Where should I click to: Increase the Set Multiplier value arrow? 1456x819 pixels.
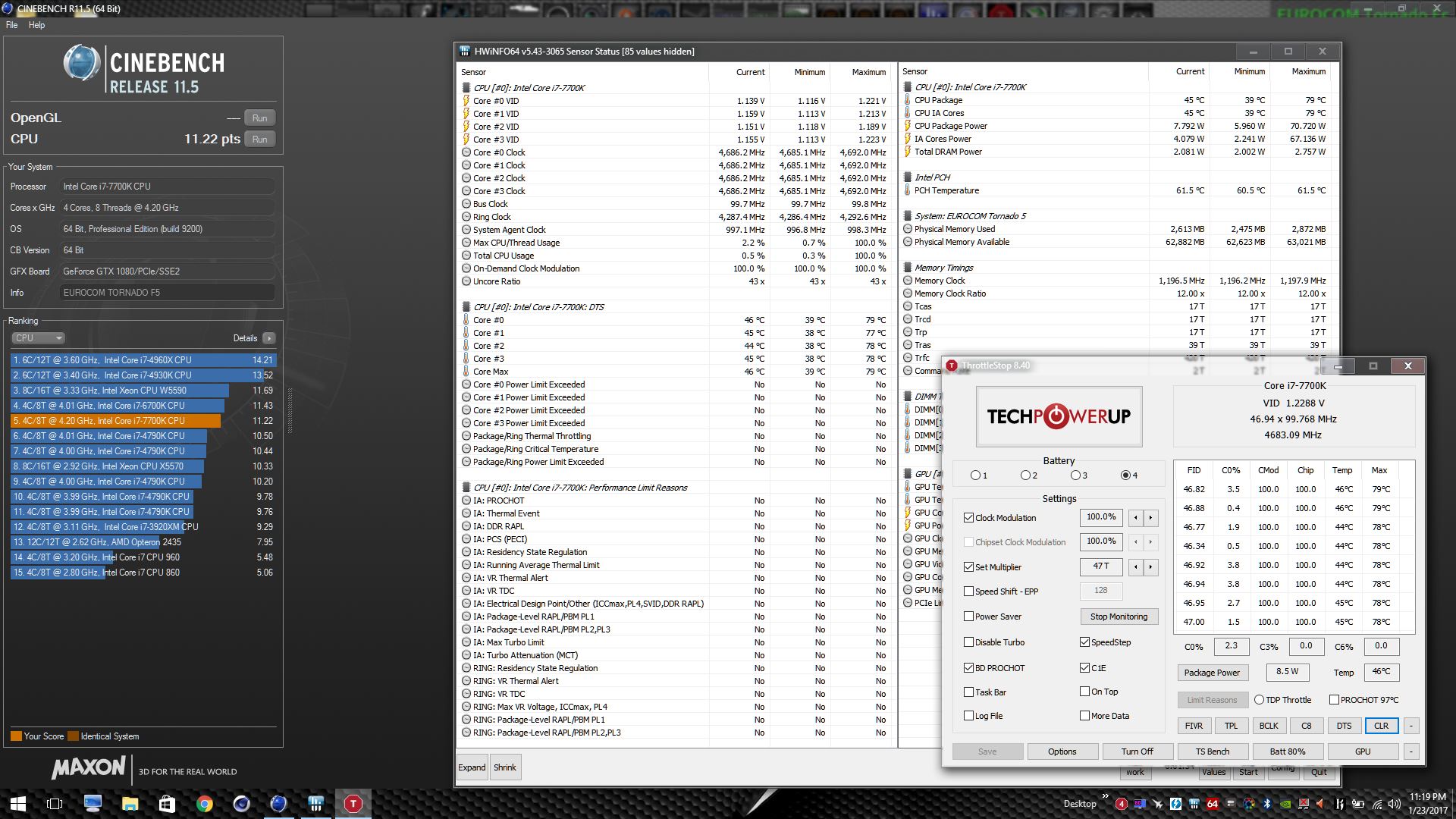point(1150,566)
